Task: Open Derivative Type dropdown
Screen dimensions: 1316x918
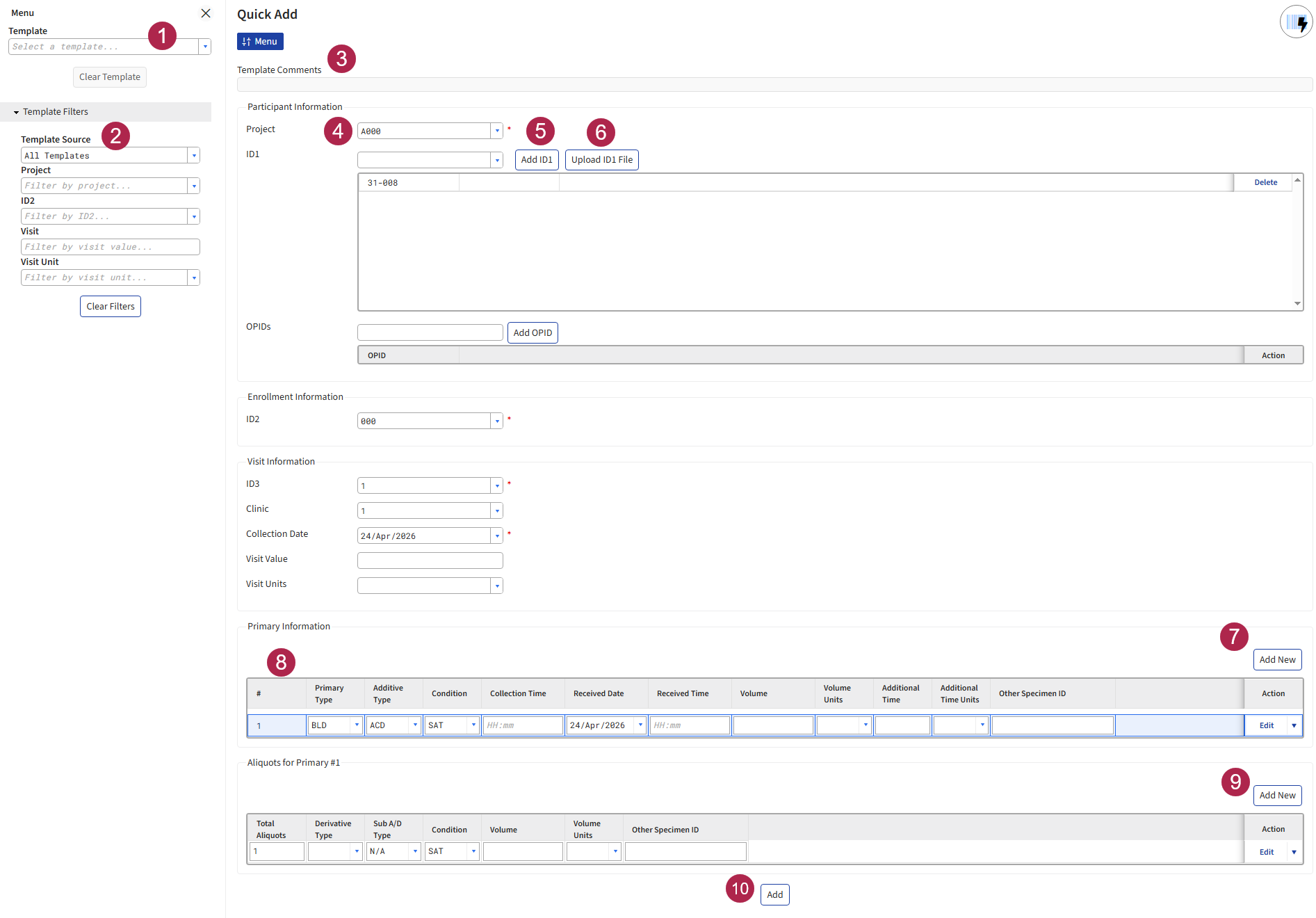Action: pos(357,851)
